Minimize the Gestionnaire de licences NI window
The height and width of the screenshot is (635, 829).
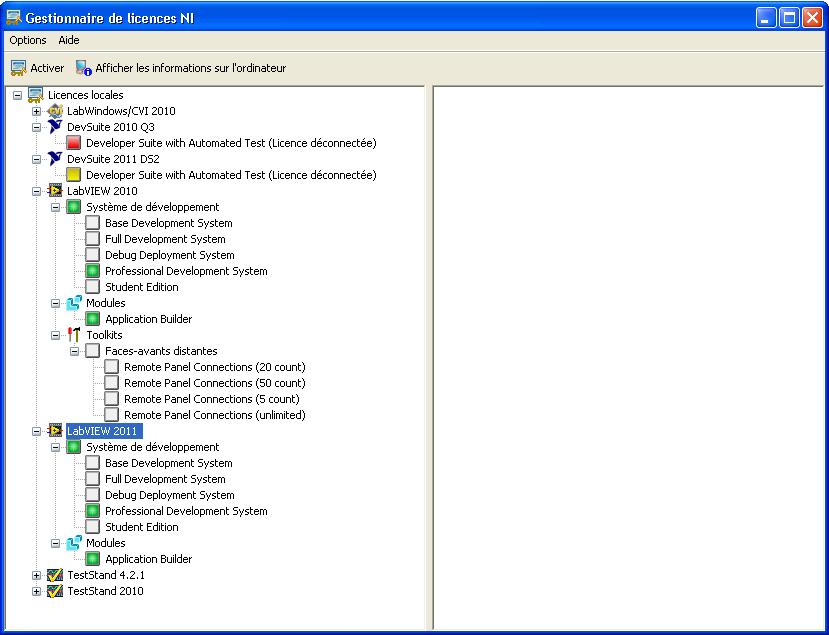tap(766, 19)
